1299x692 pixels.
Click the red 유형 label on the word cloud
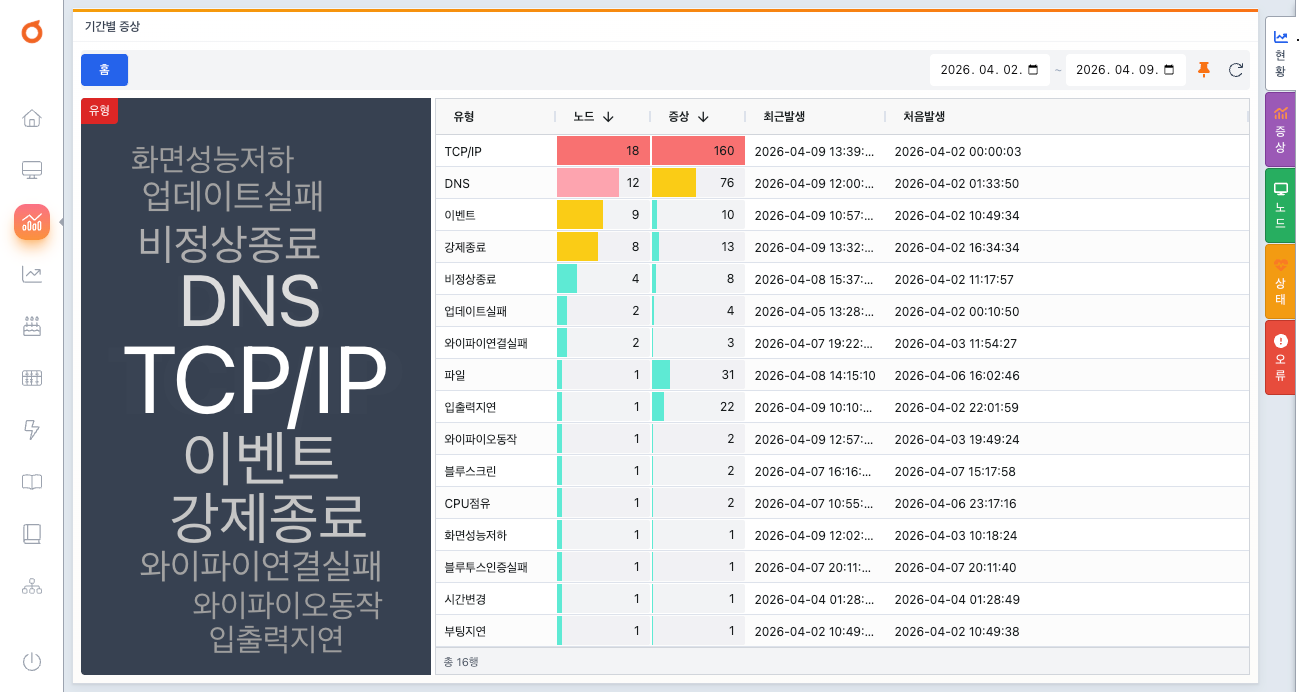[100, 110]
